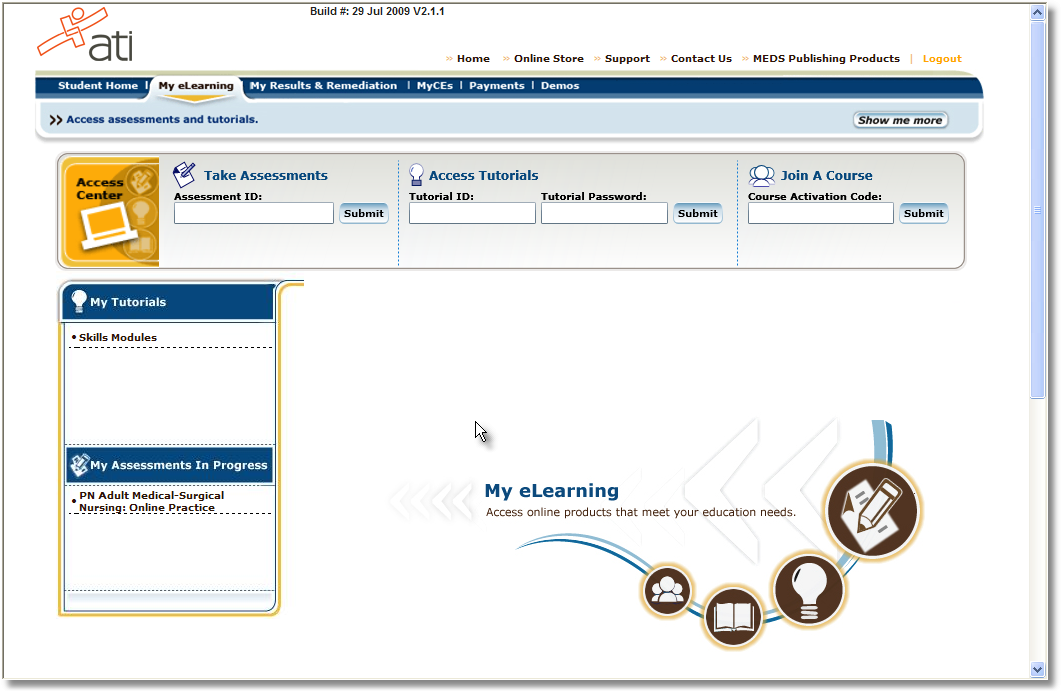1062x694 pixels.
Task: Click the people group circle icon
Action: (x=667, y=590)
